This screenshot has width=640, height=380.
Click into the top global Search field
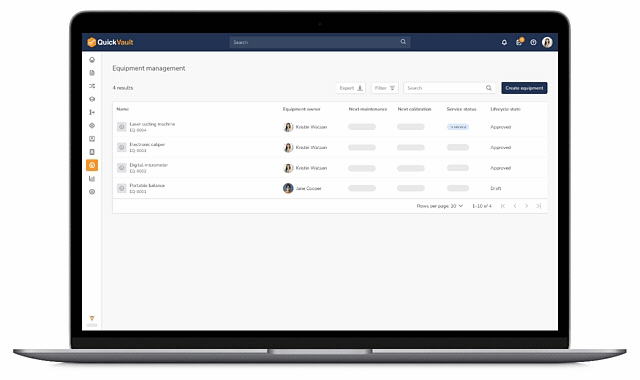[320, 42]
